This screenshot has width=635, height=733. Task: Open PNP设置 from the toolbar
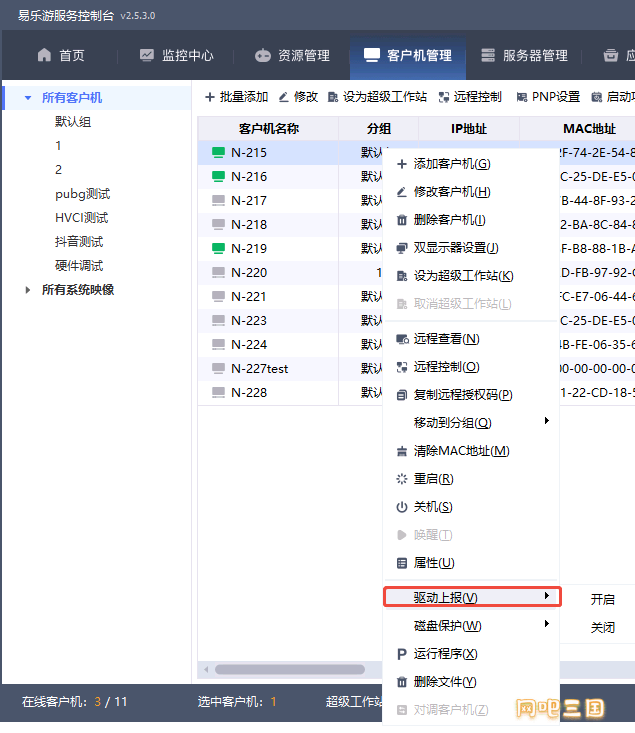(548, 97)
